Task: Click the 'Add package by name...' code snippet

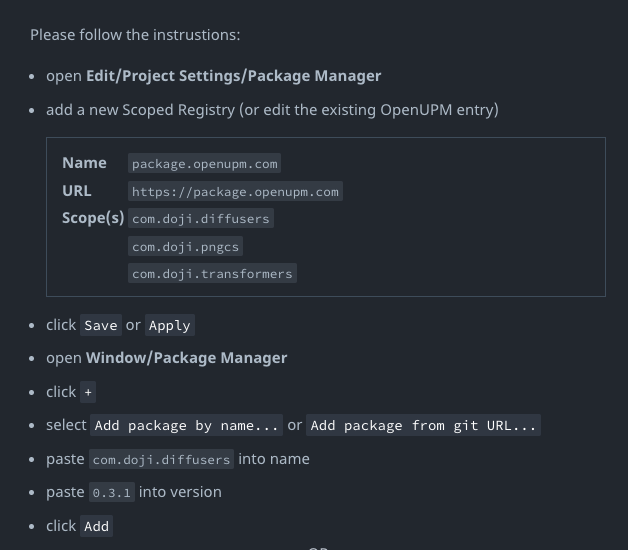Action: [187, 425]
